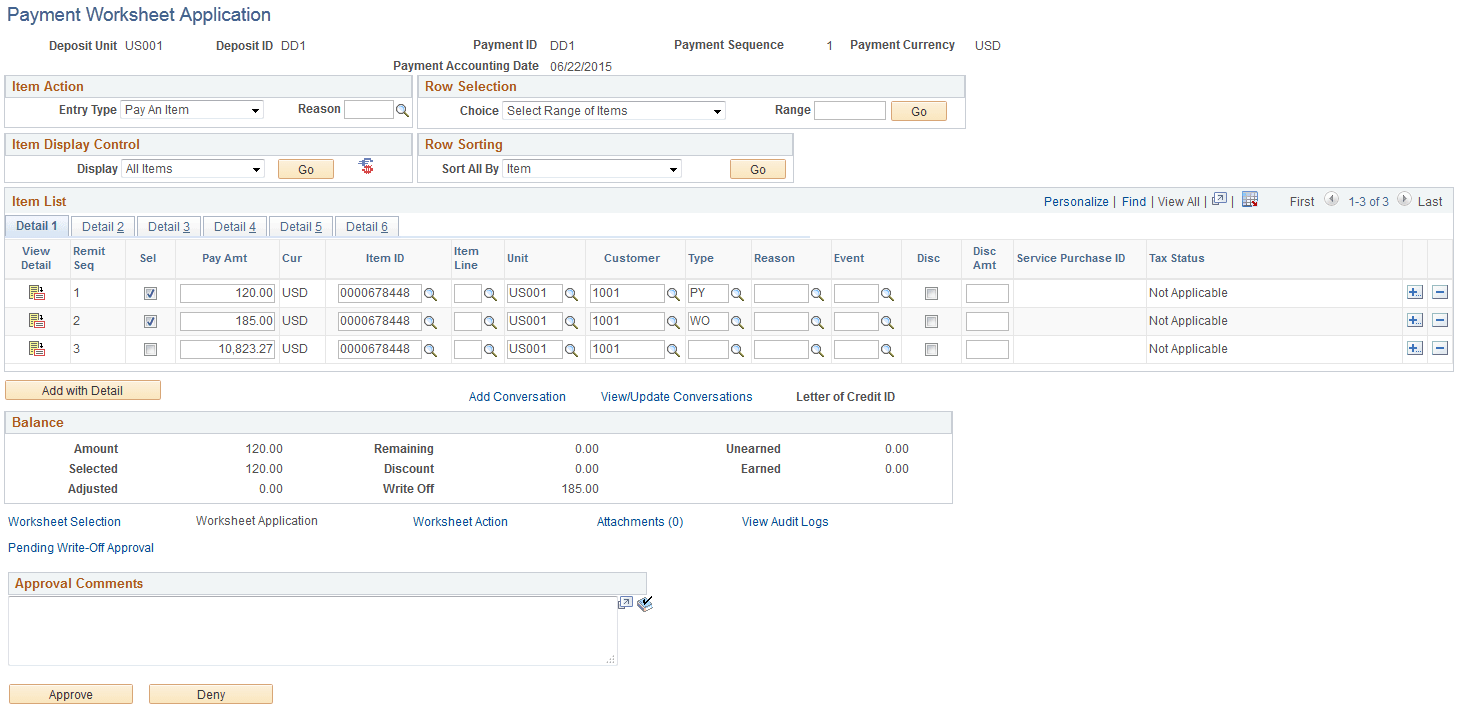This screenshot has width=1463, height=710.
Task: Check the Sel checkbox for row 3
Action: pyautogui.click(x=150, y=349)
